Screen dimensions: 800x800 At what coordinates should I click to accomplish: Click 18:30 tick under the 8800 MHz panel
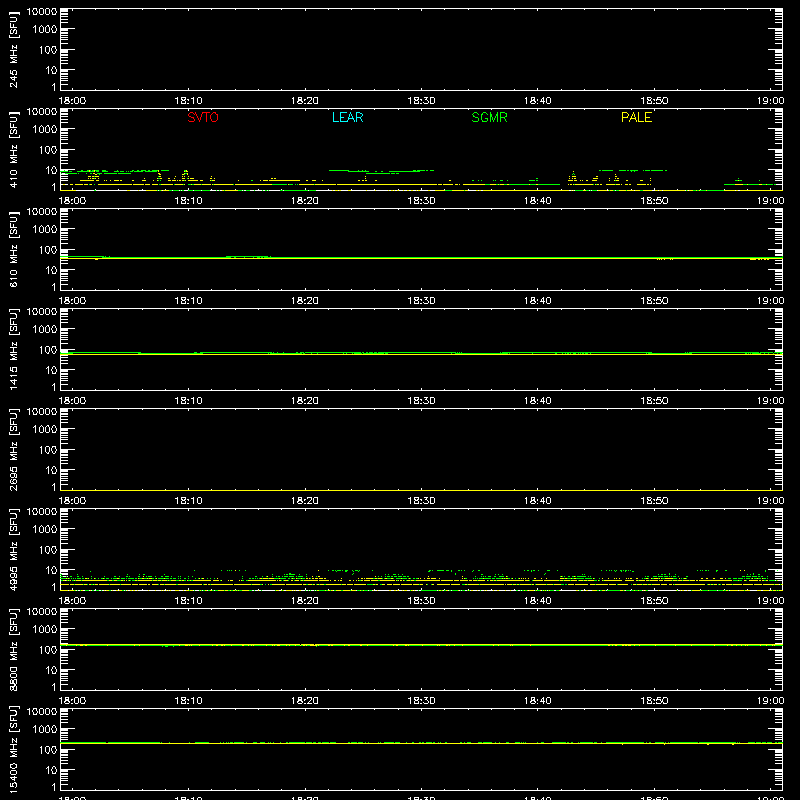(421, 701)
